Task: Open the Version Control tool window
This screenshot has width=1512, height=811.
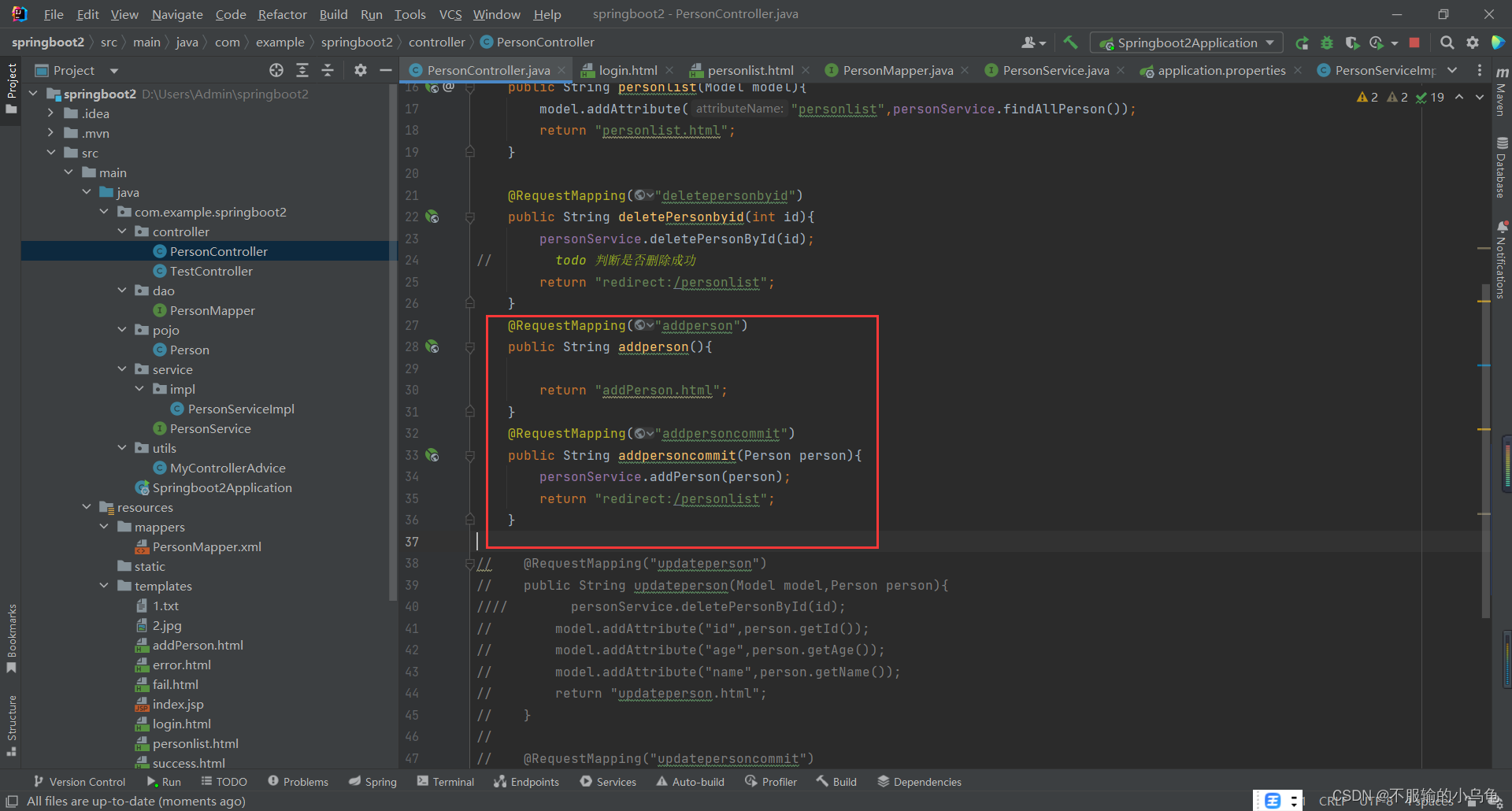Action: pyautogui.click(x=79, y=782)
